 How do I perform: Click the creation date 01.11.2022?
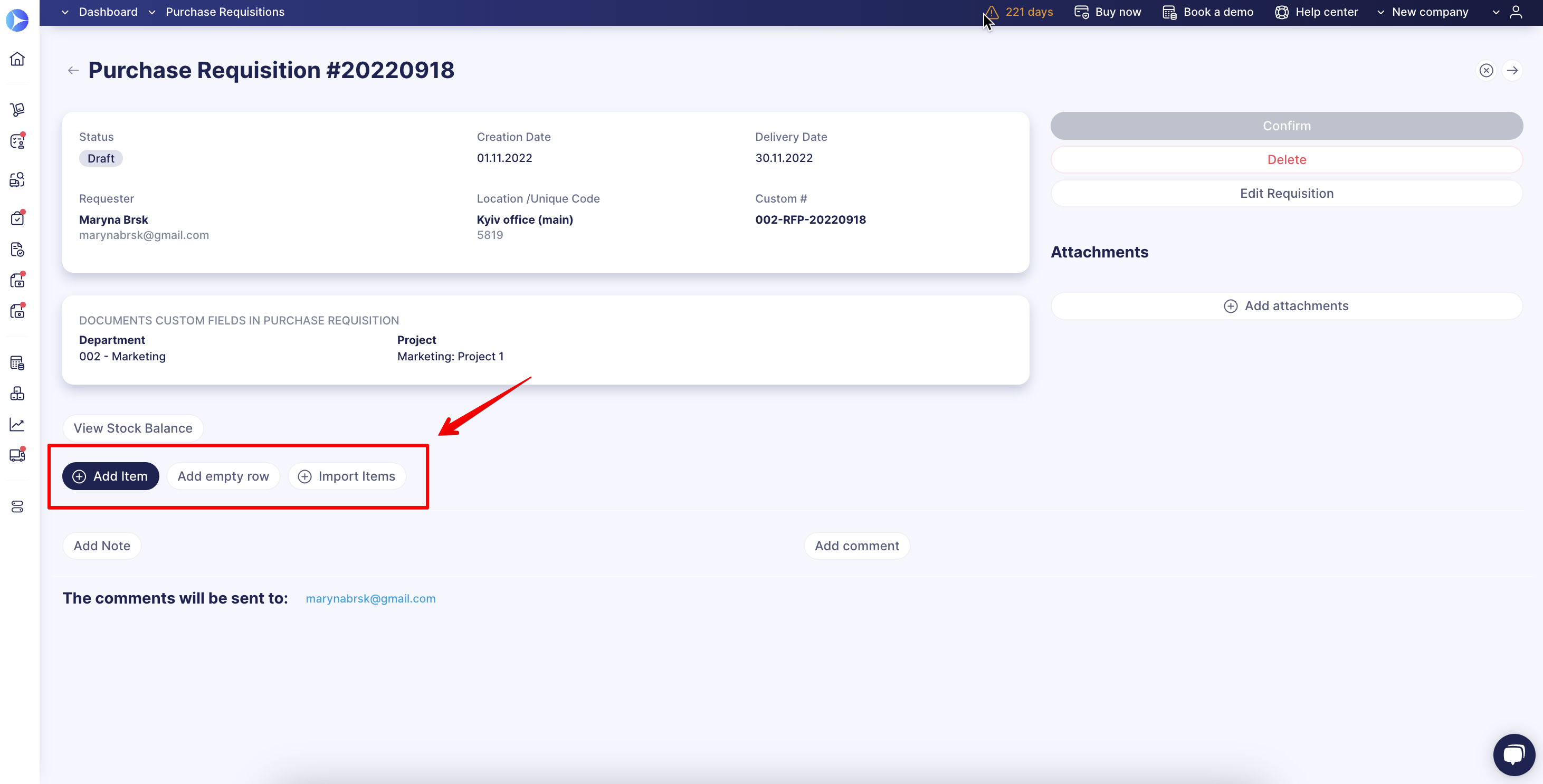[x=504, y=158]
